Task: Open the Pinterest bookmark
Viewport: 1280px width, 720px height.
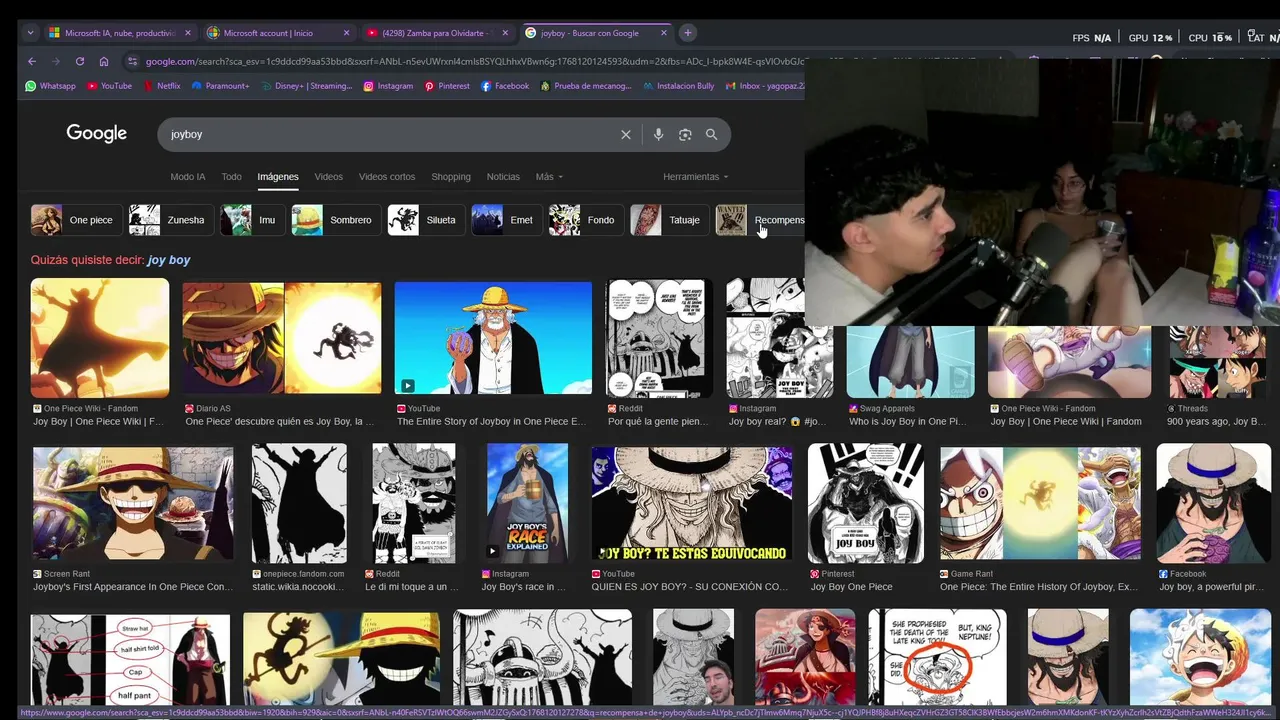Action: (447, 86)
